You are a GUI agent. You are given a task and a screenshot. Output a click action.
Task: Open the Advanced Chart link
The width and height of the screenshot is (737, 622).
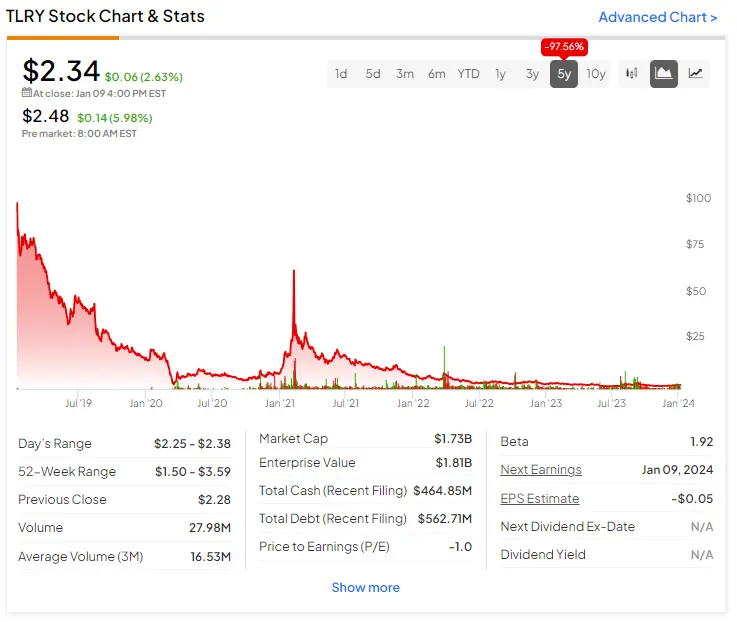tap(658, 17)
